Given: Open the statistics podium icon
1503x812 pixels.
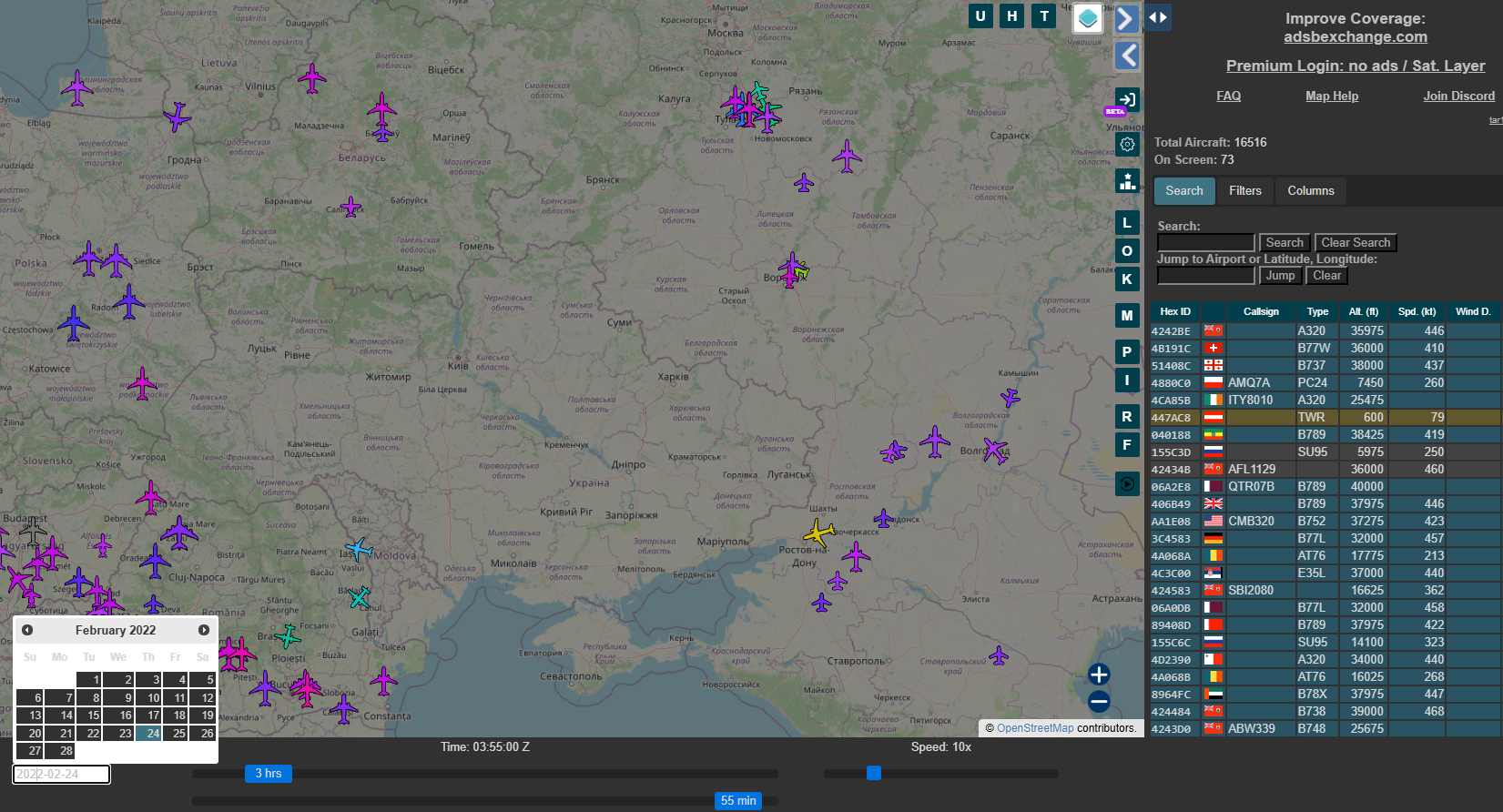Looking at the screenshot, I should [1127, 181].
